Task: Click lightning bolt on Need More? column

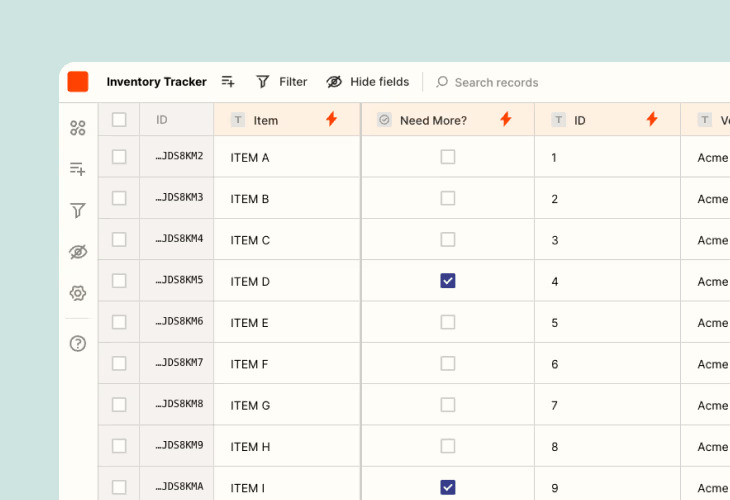Action: pyautogui.click(x=506, y=119)
